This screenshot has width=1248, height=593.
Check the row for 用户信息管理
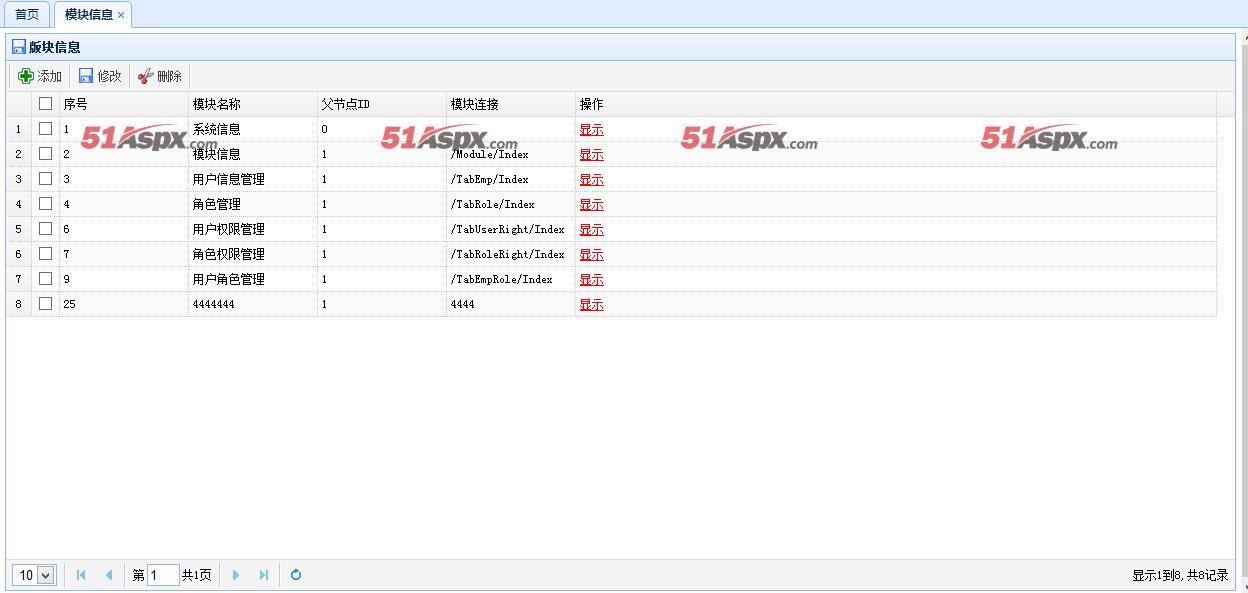point(45,178)
